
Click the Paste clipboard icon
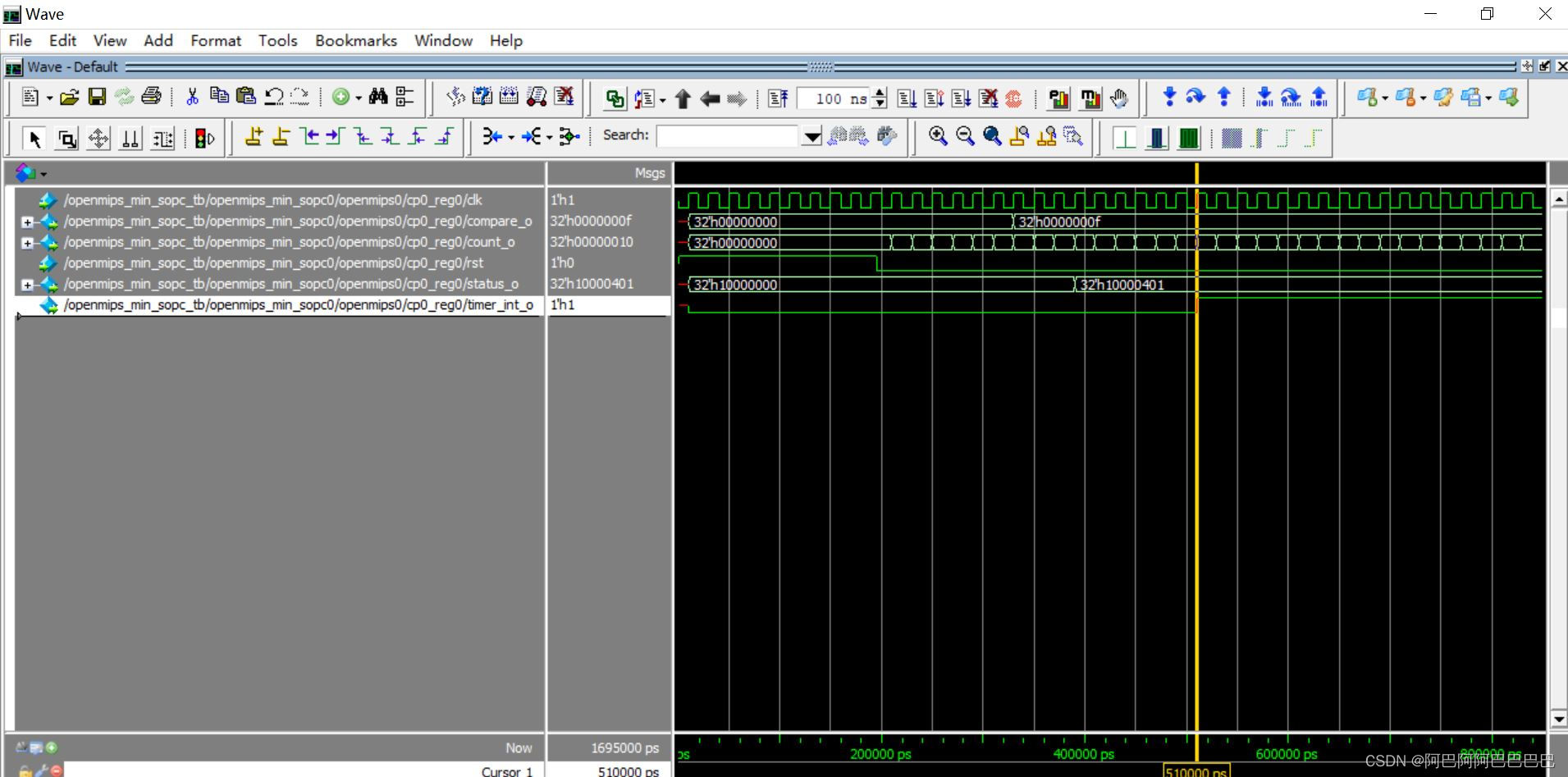click(246, 96)
